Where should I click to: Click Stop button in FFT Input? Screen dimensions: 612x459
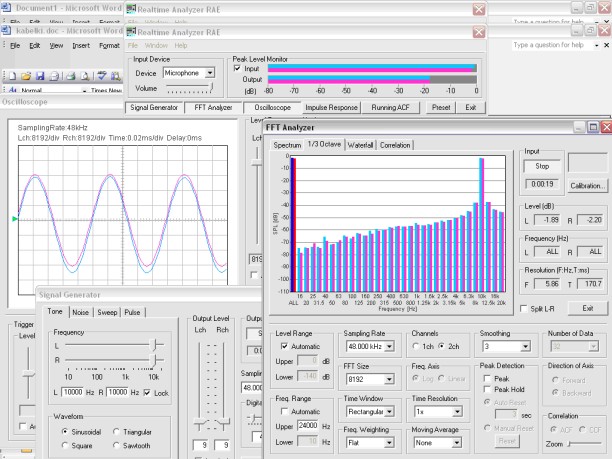tap(542, 166)
